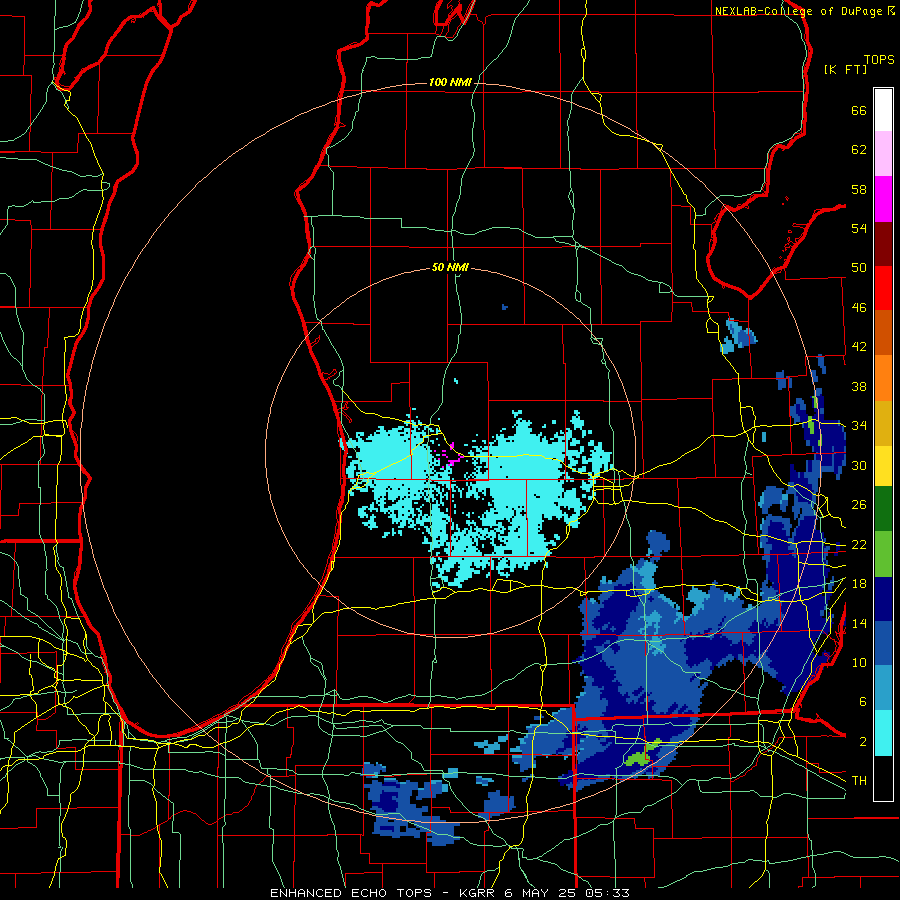This screenshot has width=900, height=900.
Task: Click the bright red 50 kft legend swatch
Action: pyautogui.click(x=883, y=288)
